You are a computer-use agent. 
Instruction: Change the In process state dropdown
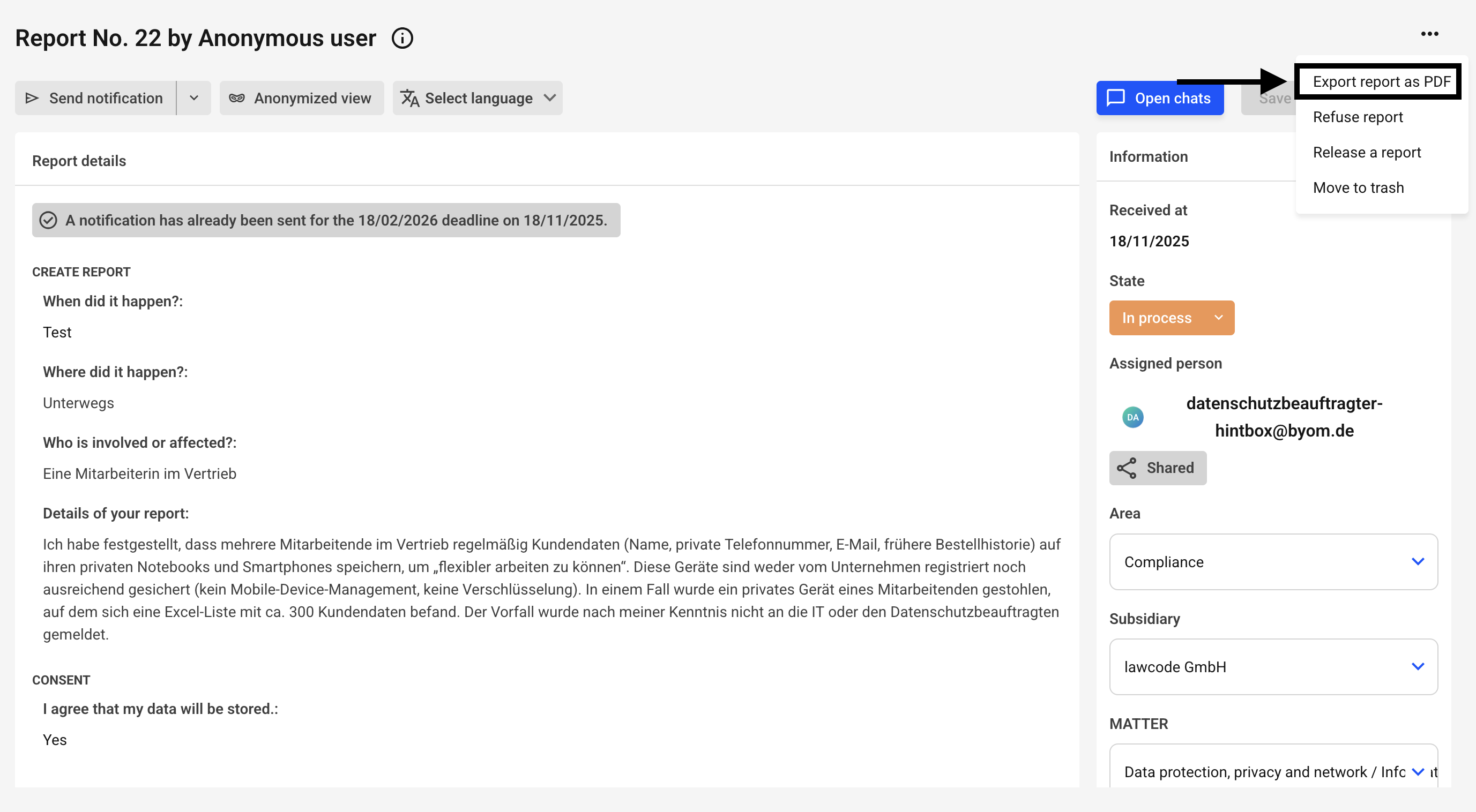pos(1171,318)
